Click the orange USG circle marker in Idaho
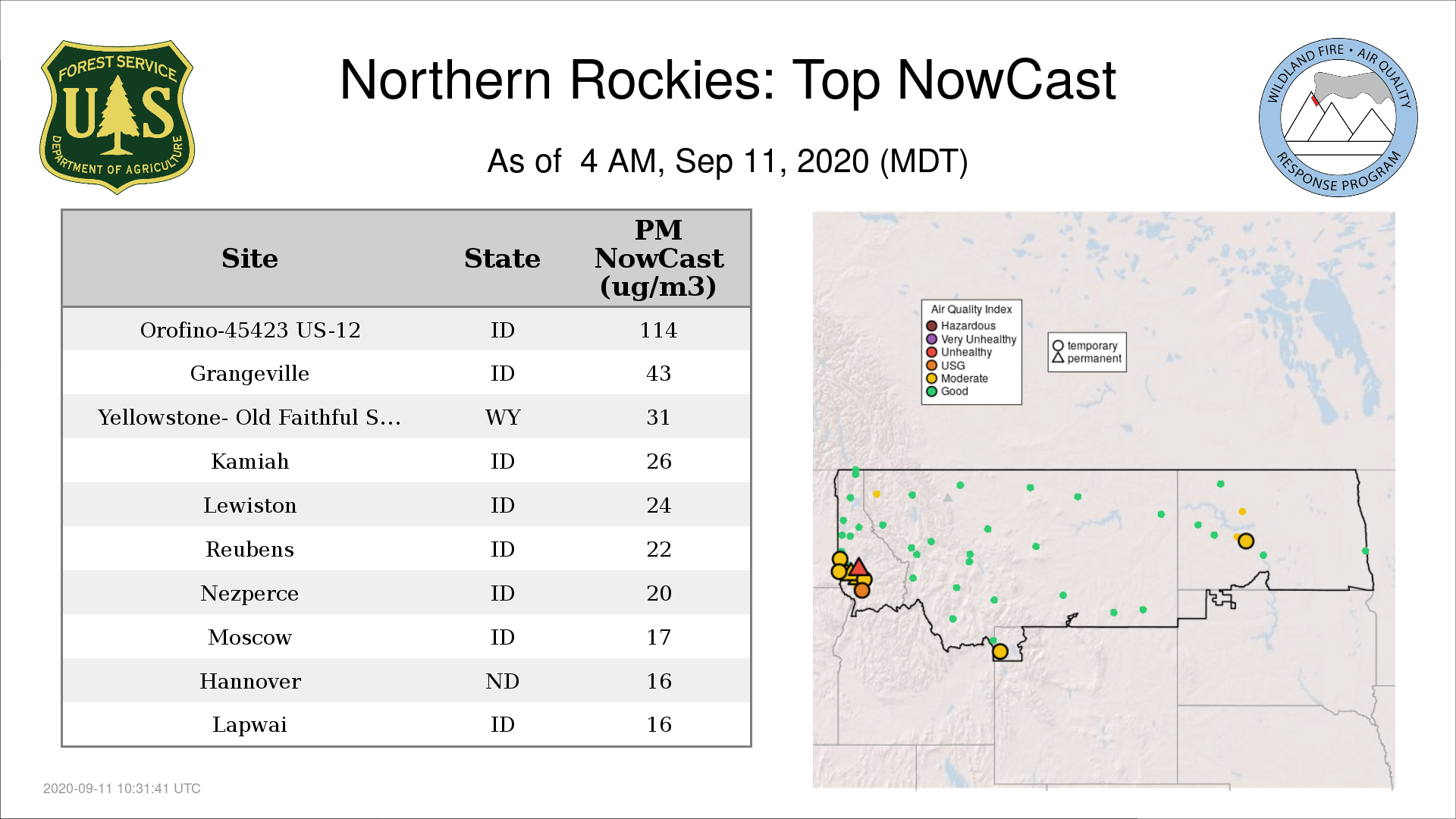 point(861,590)
